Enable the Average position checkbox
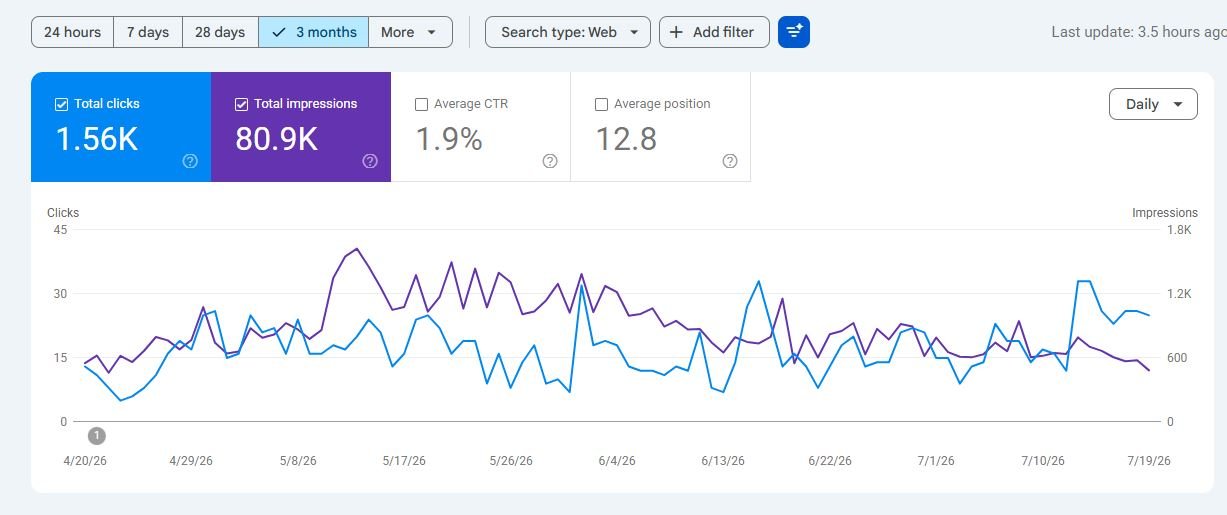This screenshot has width=1227, height=515. coord(601,104)
